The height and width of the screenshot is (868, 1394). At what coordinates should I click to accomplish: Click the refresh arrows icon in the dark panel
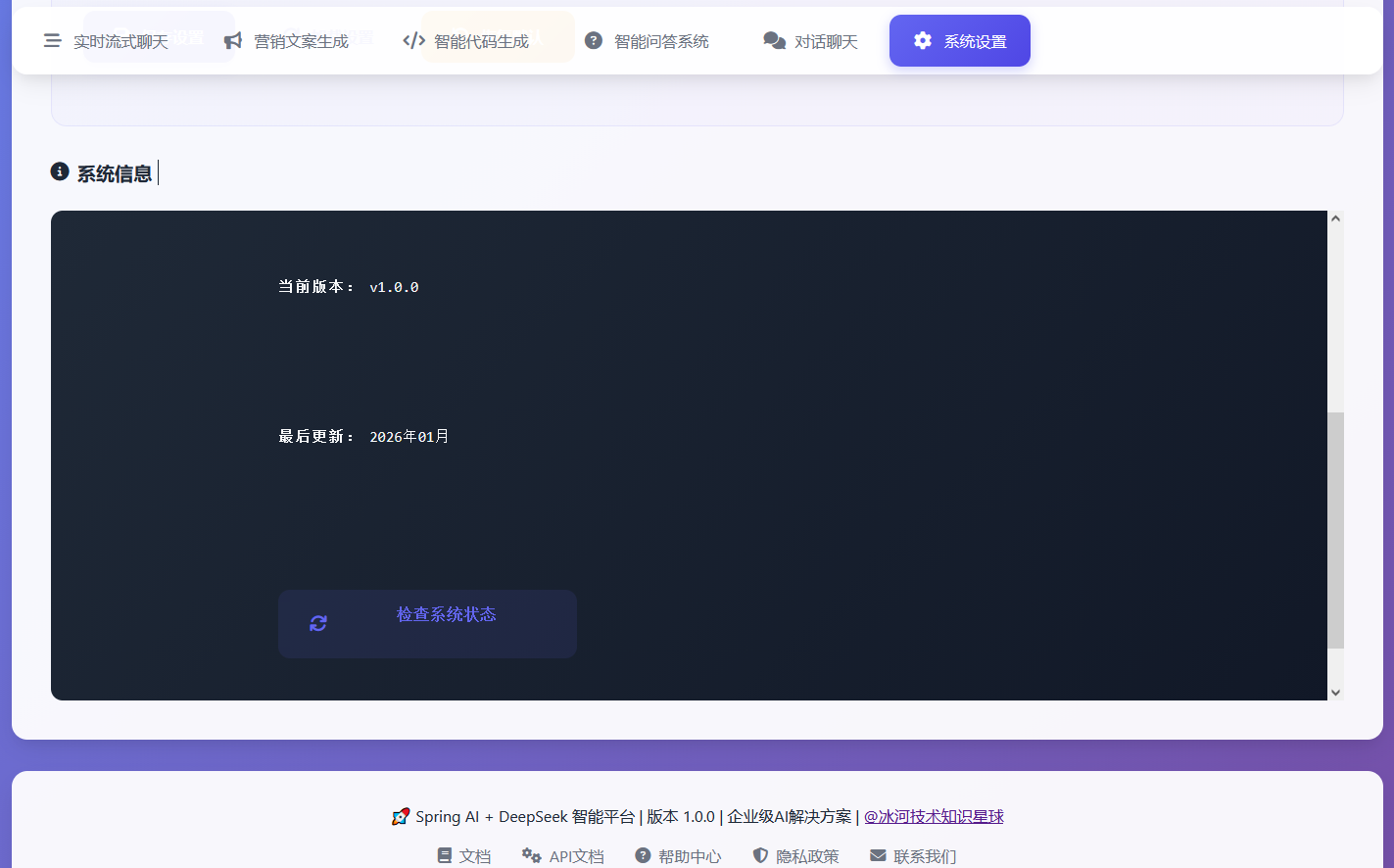[318, 624]
